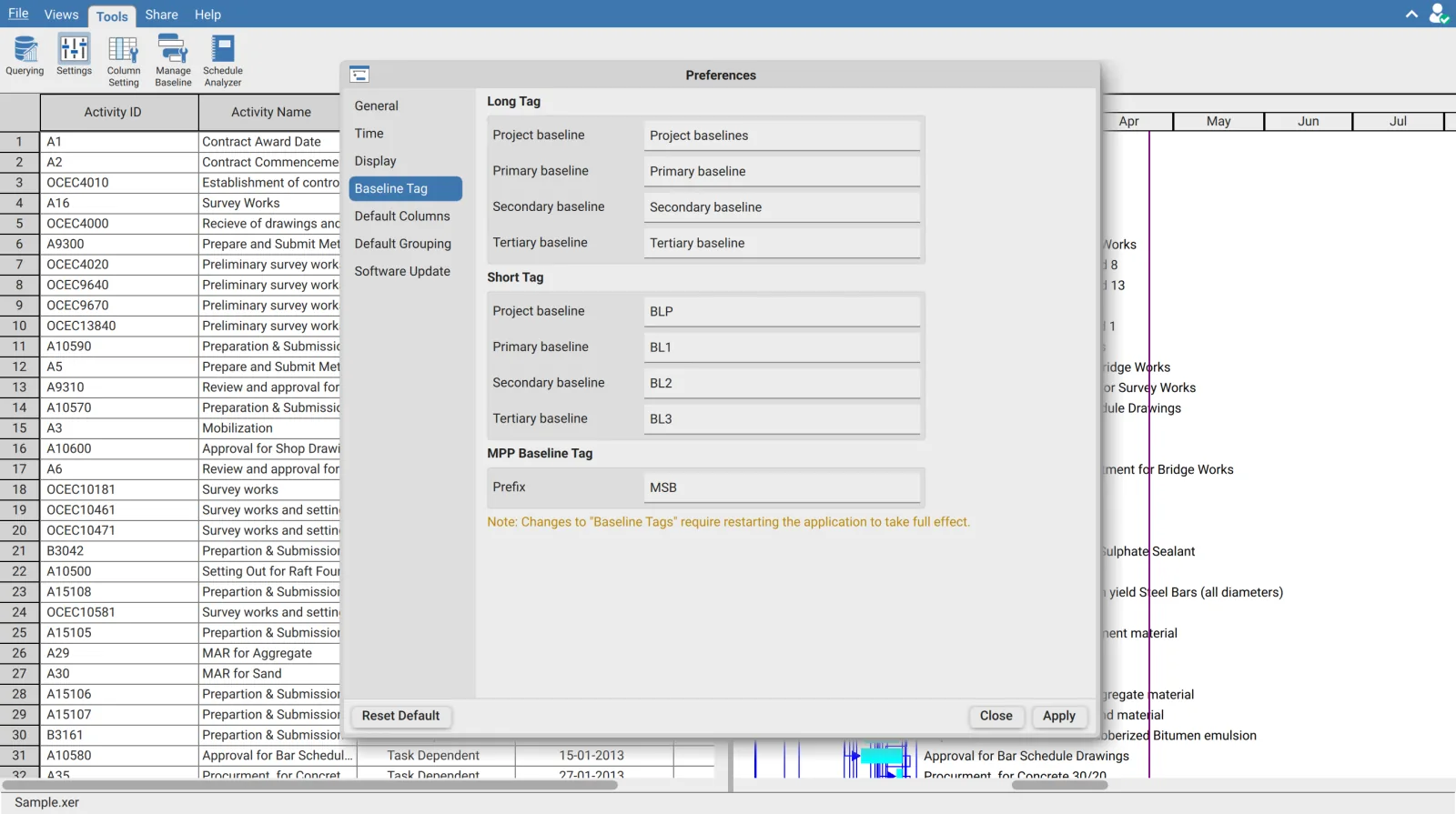Select Contract Award Date cell

click(269, 142)
